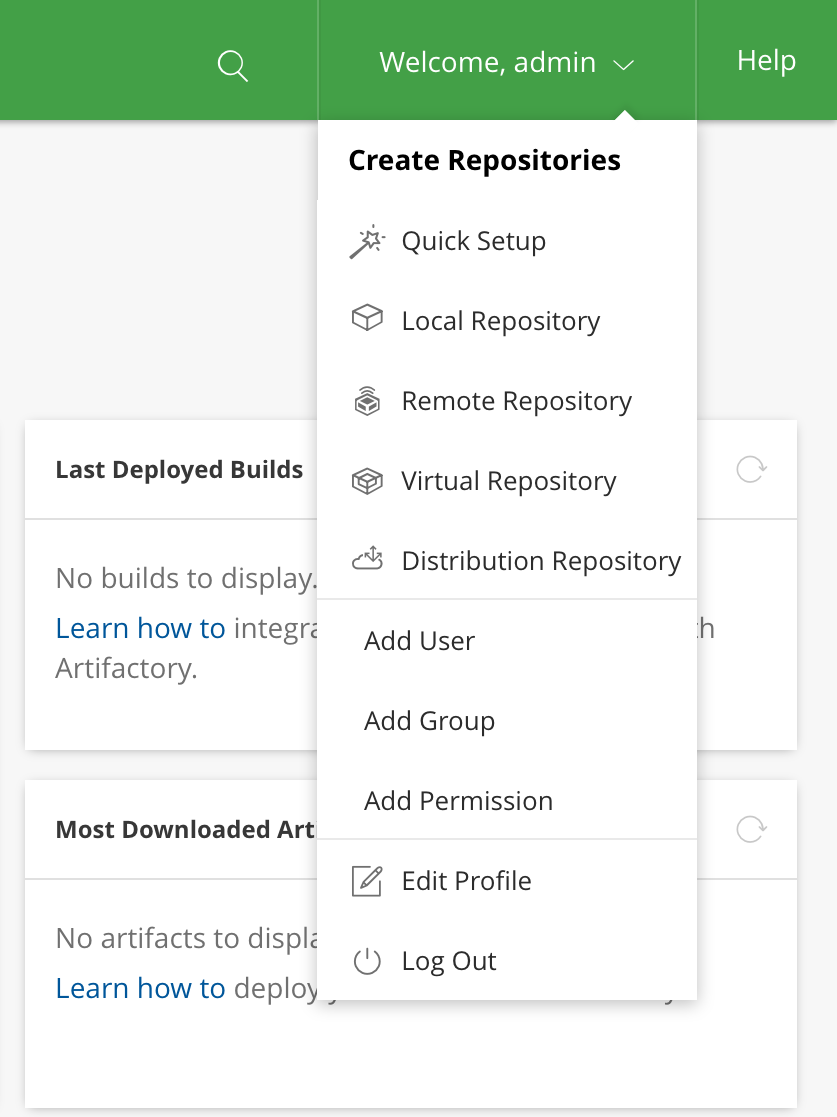The width and height of the screenshot is (837, 1117).
Task: Open Add Permission from the menu
Action: pos(457,800)
